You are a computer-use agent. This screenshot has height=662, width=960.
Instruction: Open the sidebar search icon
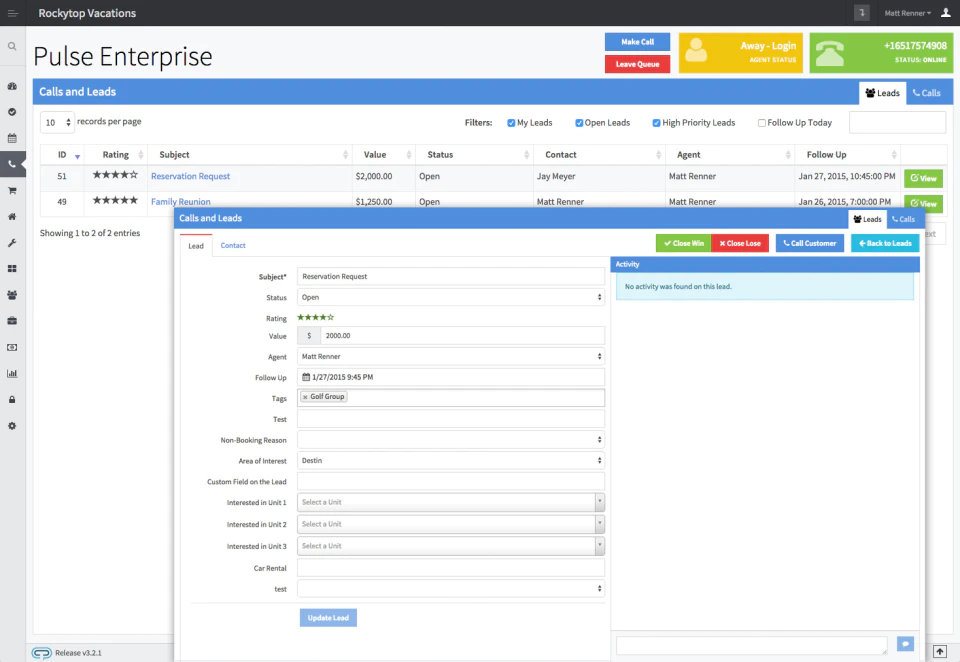tap(12, 46)
